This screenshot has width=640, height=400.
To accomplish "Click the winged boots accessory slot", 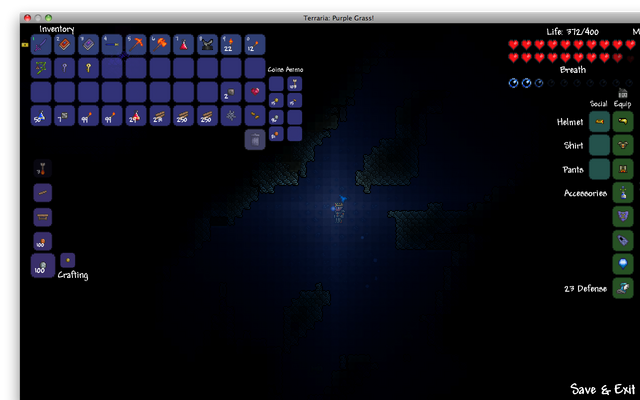I will tap(623, 288).
